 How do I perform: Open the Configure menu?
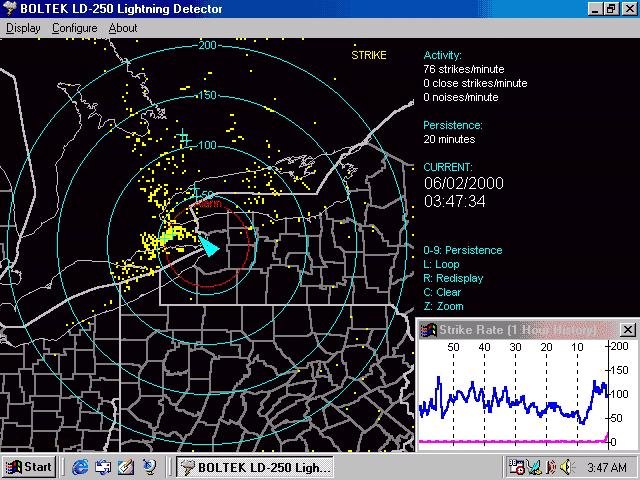tap(74, 28)
